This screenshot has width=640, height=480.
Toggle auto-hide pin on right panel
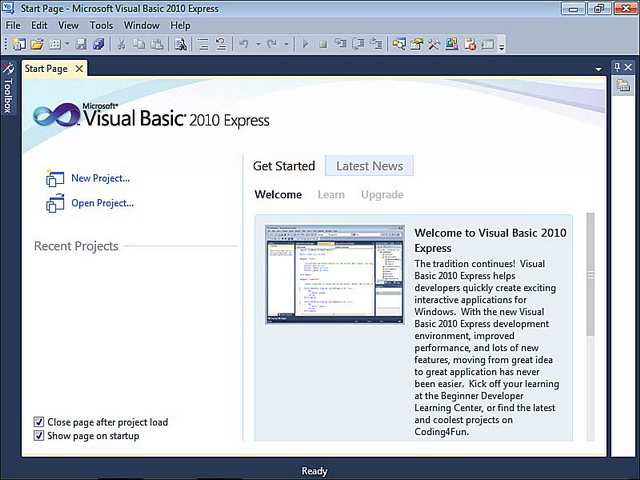[618, 67]
